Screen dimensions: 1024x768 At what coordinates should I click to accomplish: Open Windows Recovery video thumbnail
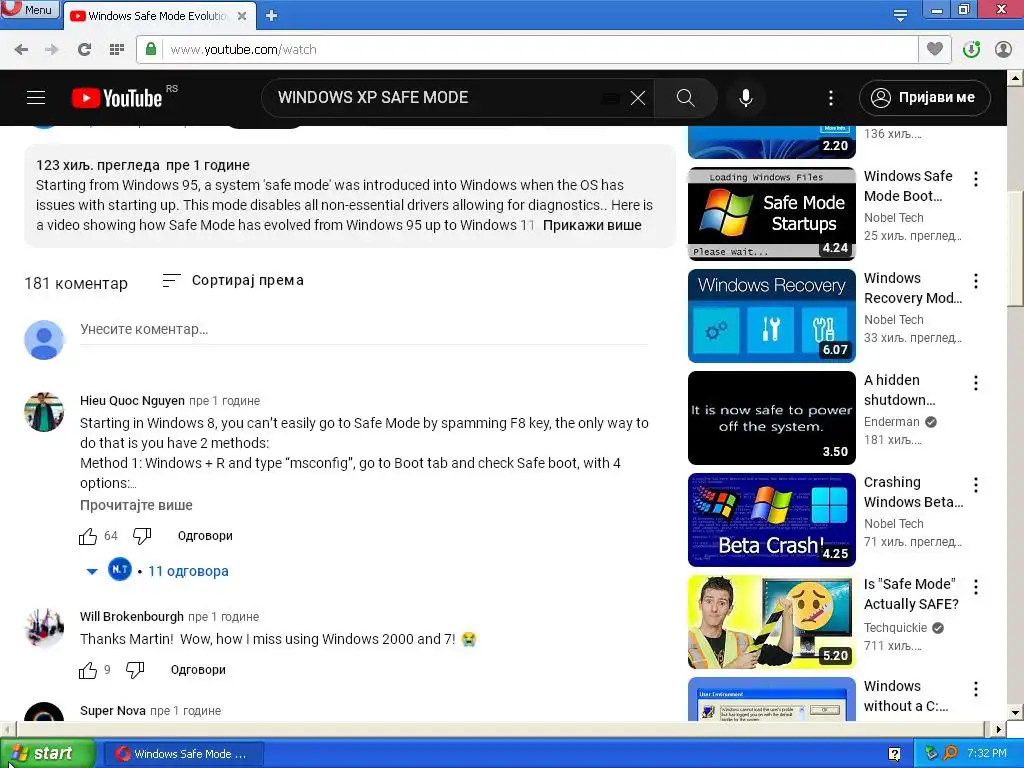pyautogui.click(x=771, y=315)
